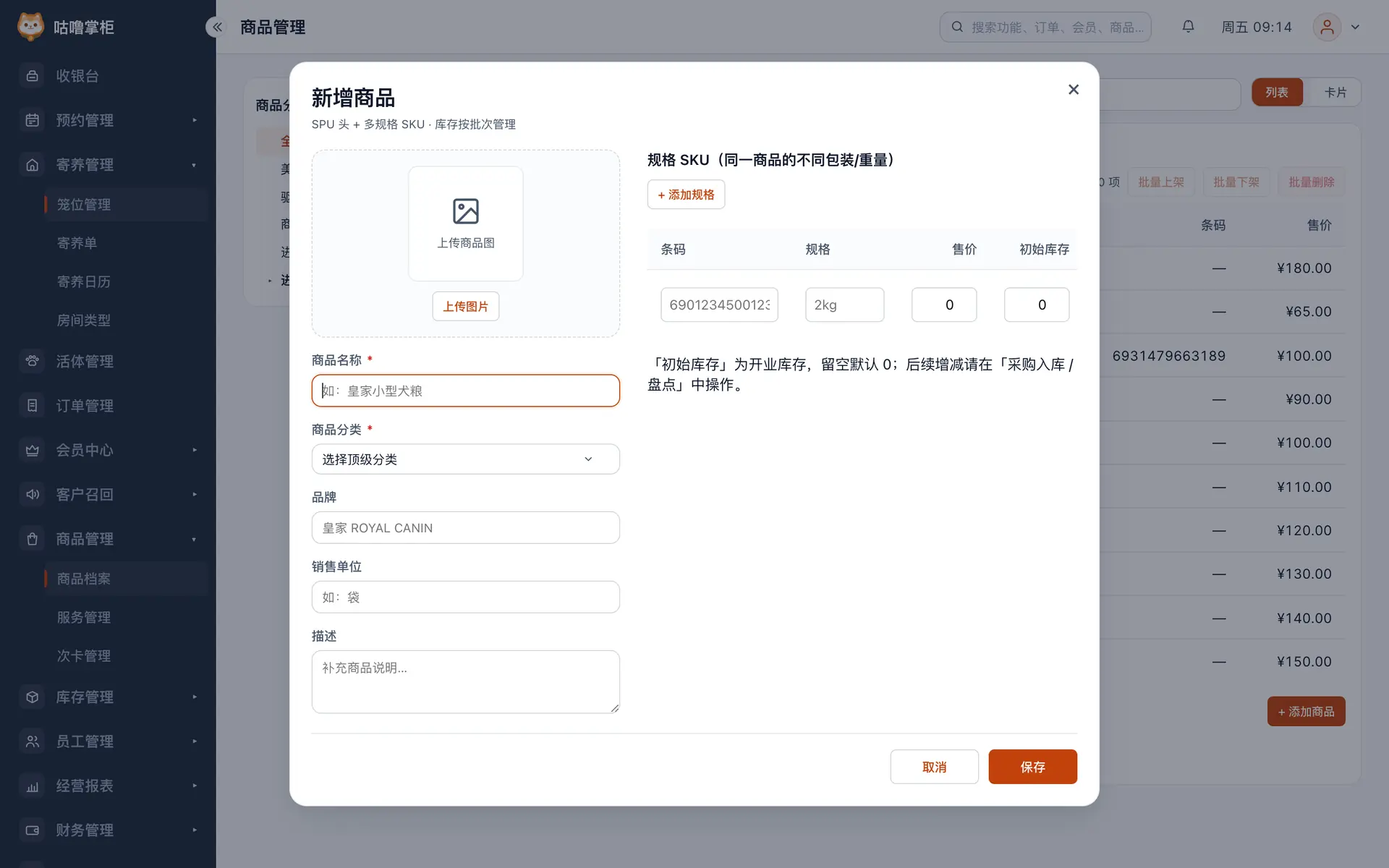Focus the 初始库存 input in SKU row

pyautogui.click(x=1037, y=305)
